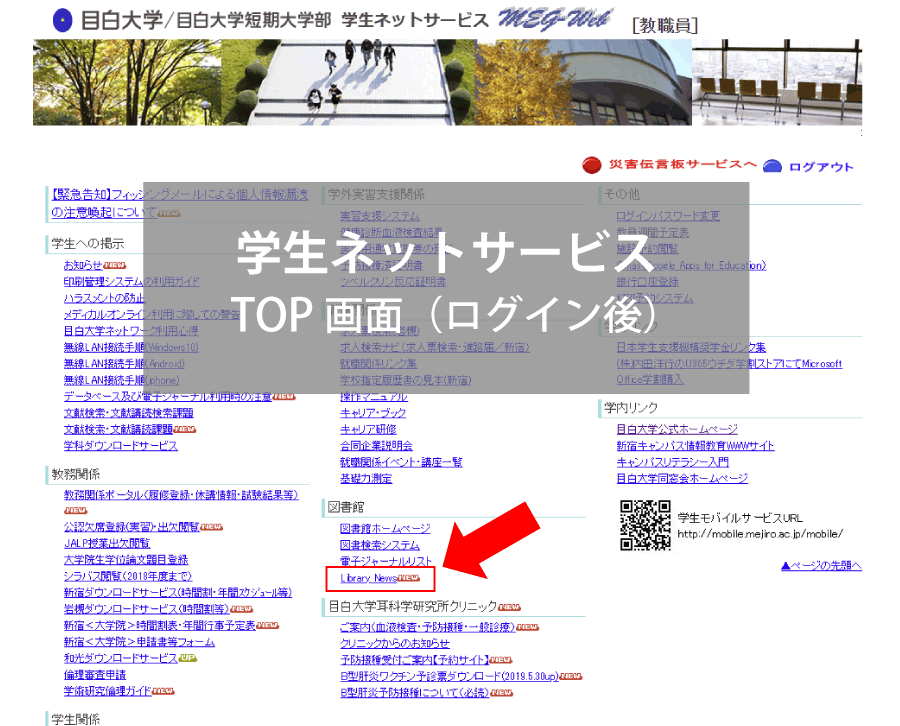Viewport: 900px width, 726px height.
Task: Open 学科ダウンロードサービス
Action: point(121,445)
